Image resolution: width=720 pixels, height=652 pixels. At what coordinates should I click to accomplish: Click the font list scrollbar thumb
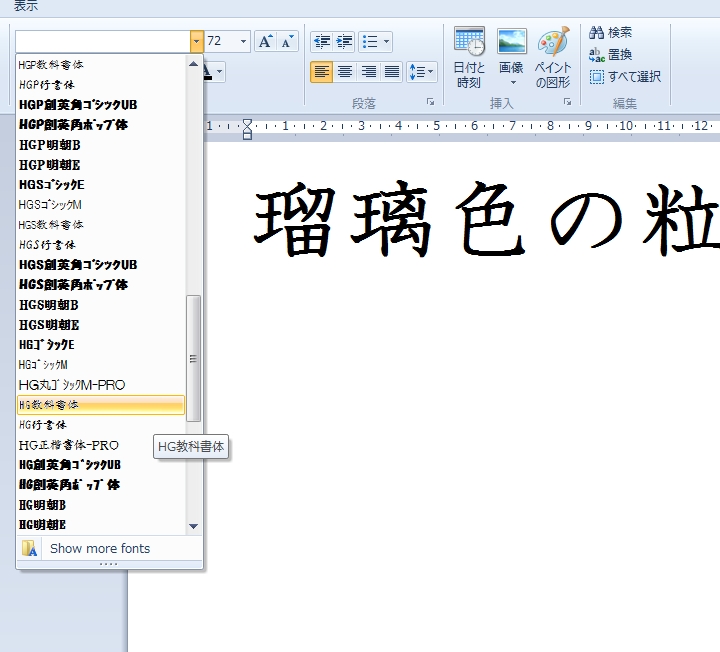click(x=193, y=358)
